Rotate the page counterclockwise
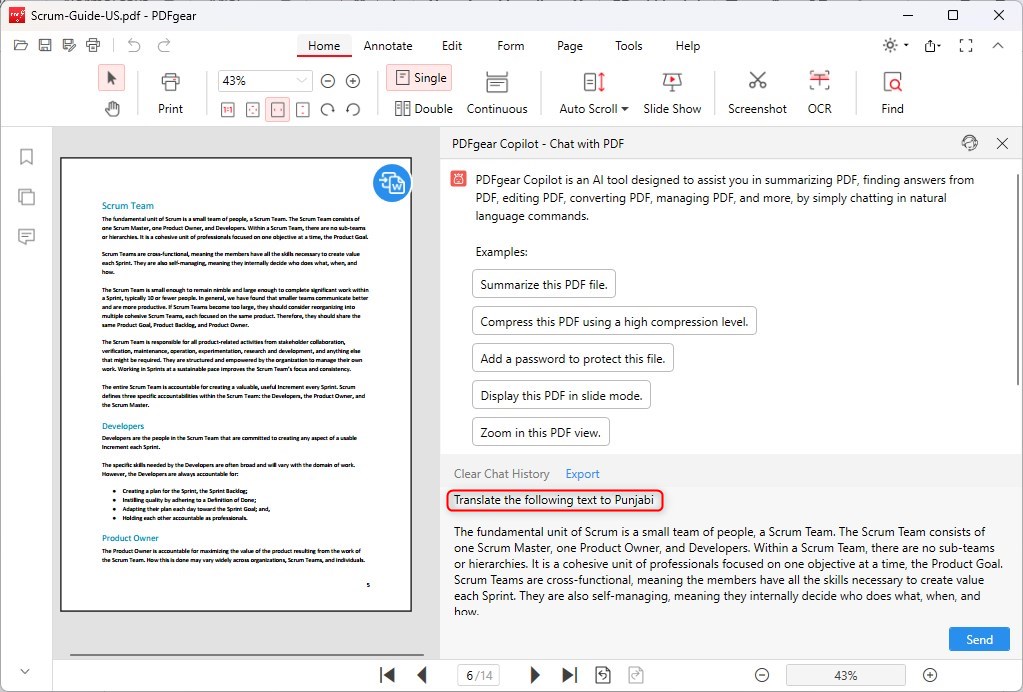 pos(353,110)
